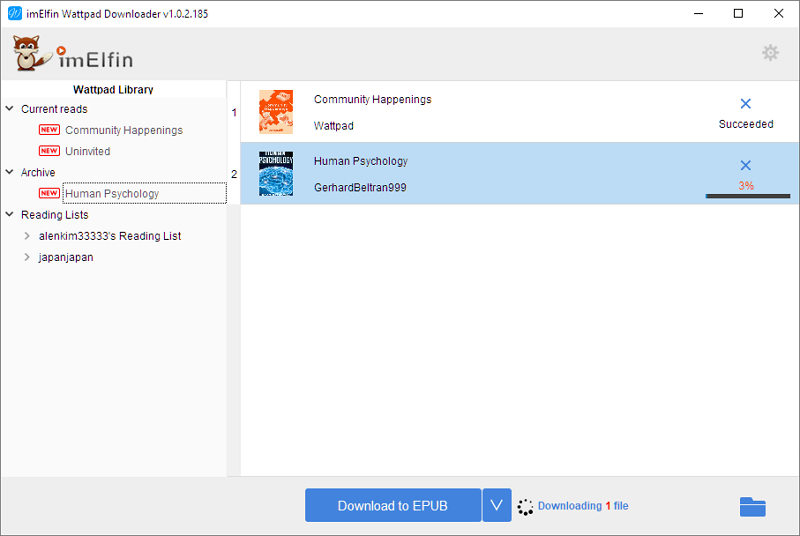Click the NEW badge beside Community Happenings
Screen dimensions: 800x536
click(49, 130)
